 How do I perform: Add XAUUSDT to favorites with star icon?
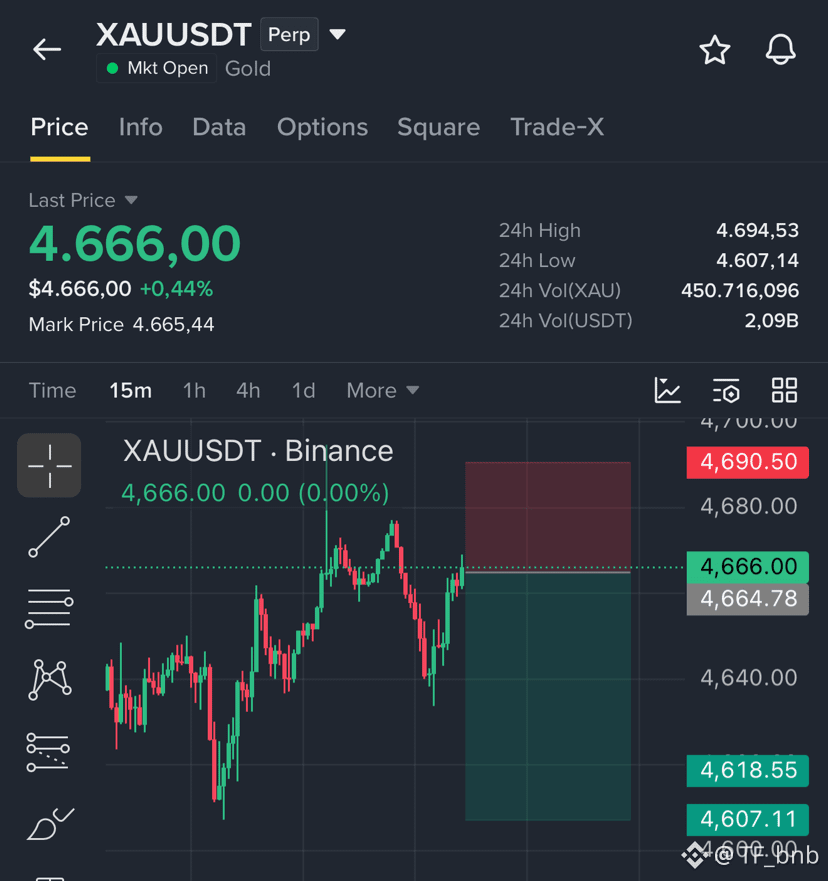click(715, 50)
